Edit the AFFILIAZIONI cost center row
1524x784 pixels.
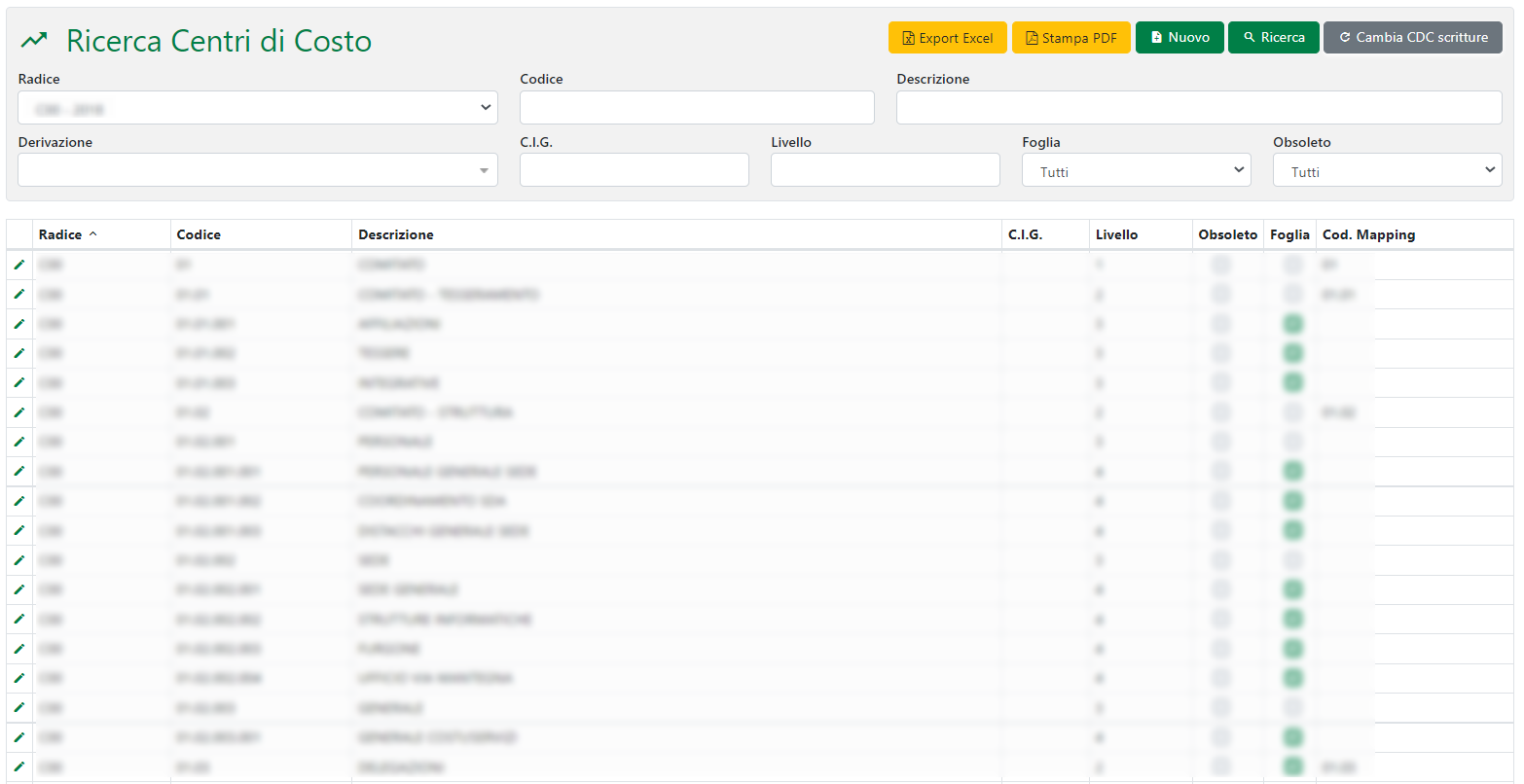point(18,324)
